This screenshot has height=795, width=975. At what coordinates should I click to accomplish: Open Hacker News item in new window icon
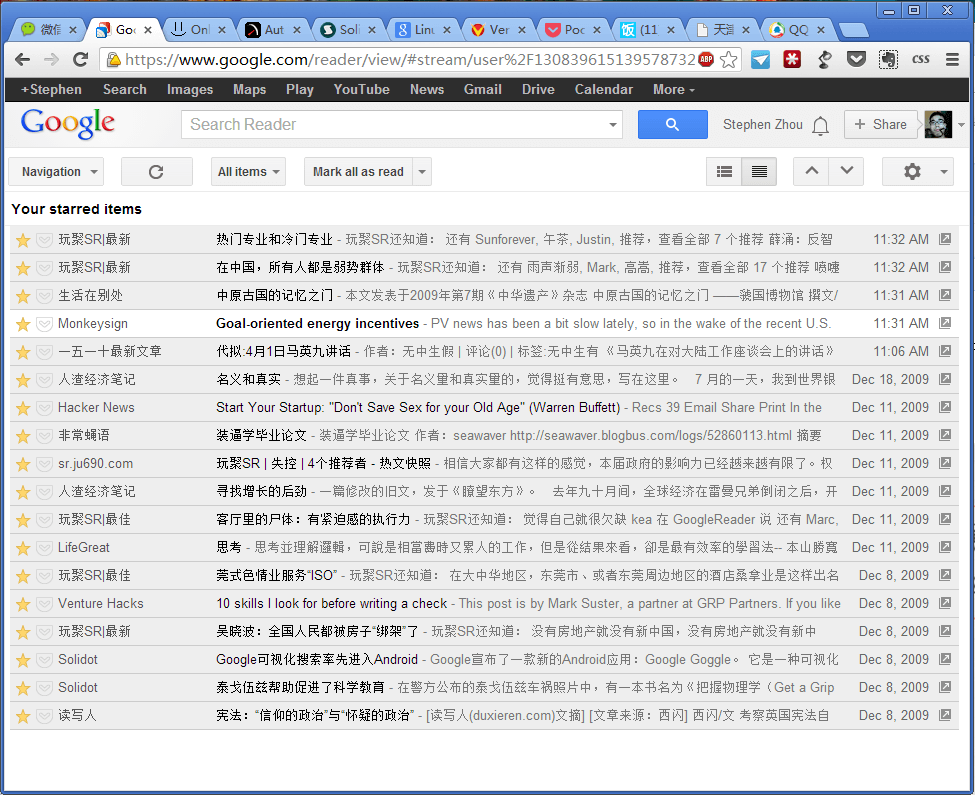point(945,407)
